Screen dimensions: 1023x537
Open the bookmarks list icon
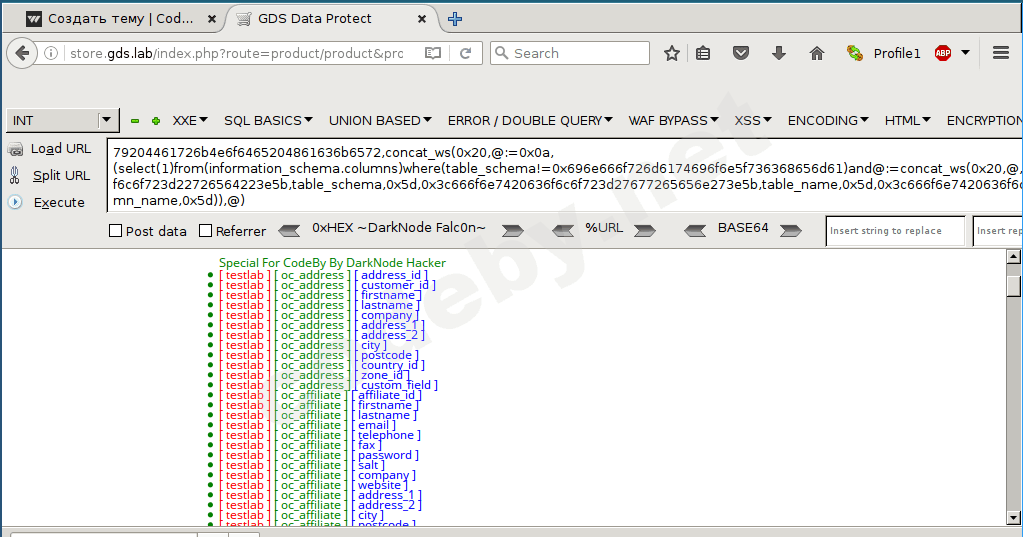tap(703, 54)
